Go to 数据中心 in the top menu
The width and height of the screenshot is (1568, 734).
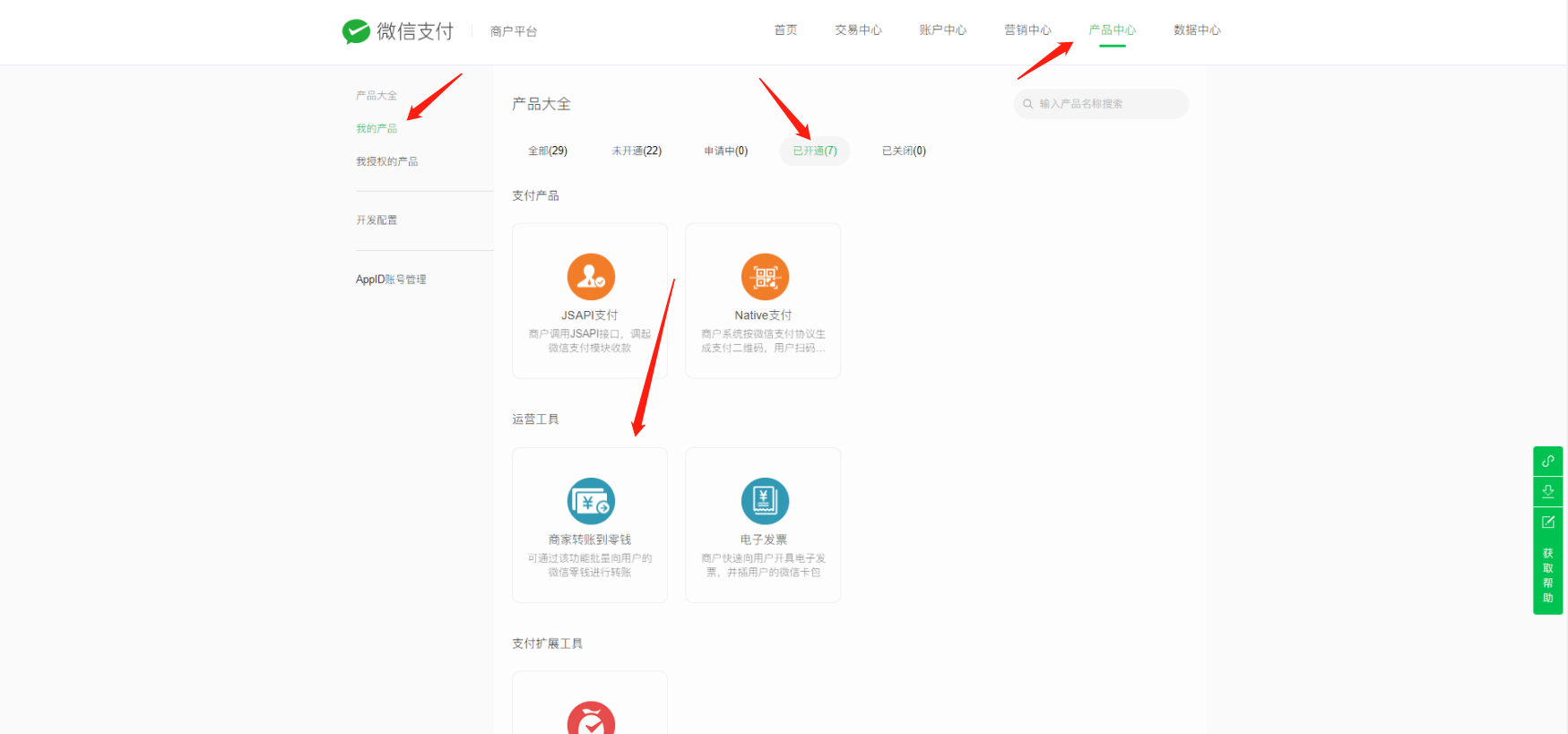pyautogui.click(x=1197, y=30)
